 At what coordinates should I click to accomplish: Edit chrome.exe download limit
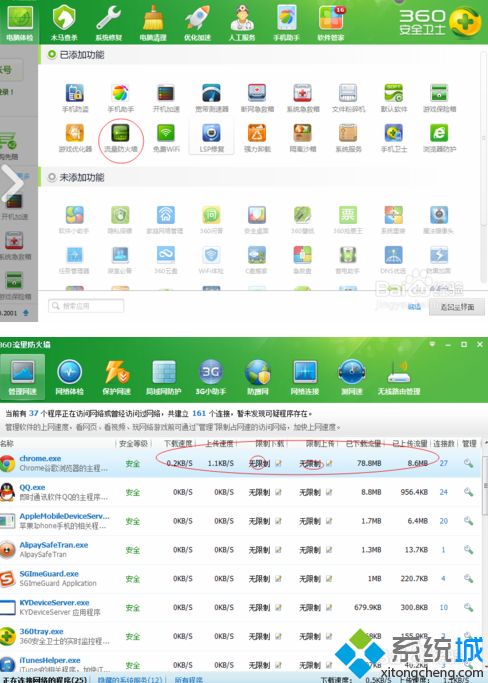[x=278, y=463]
